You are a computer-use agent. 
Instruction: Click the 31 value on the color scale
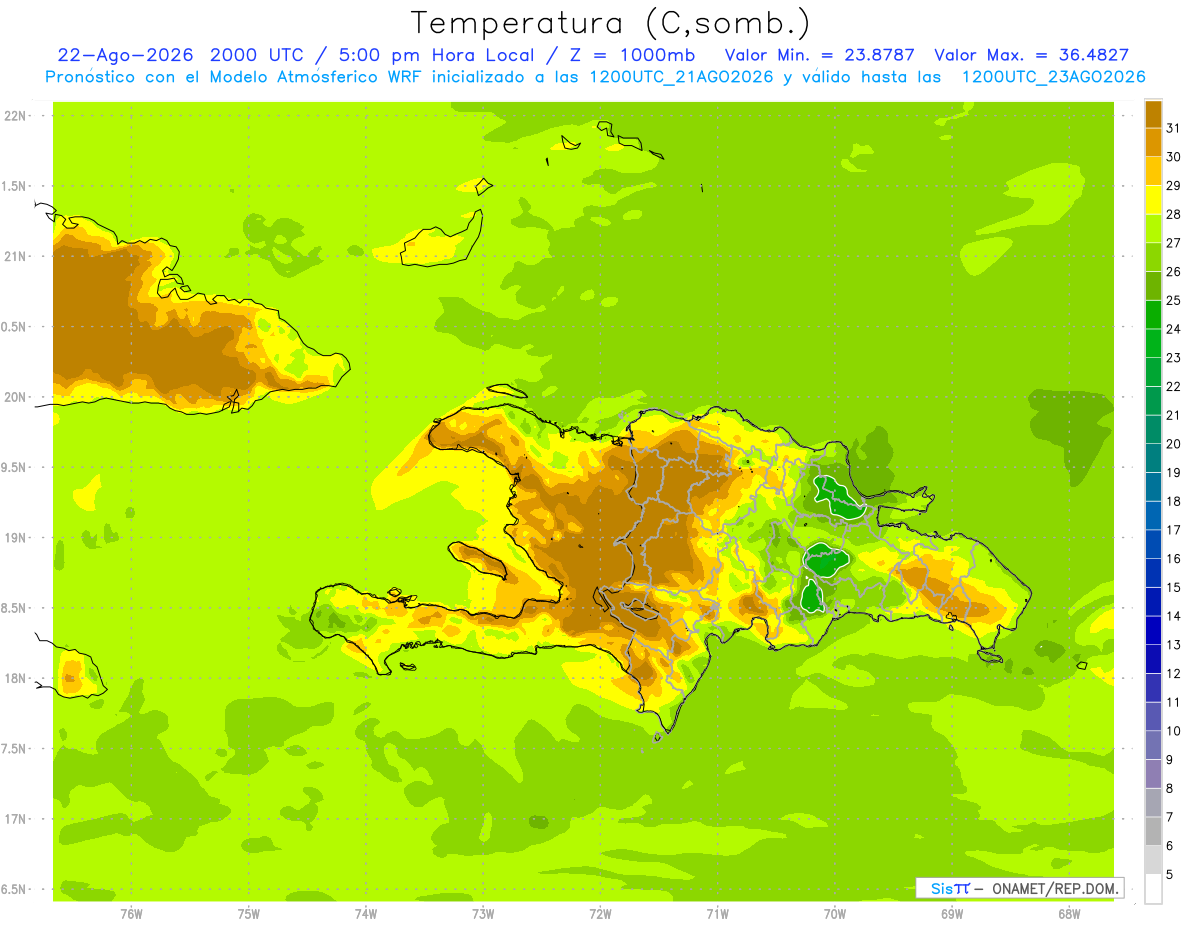point(1173,128)
